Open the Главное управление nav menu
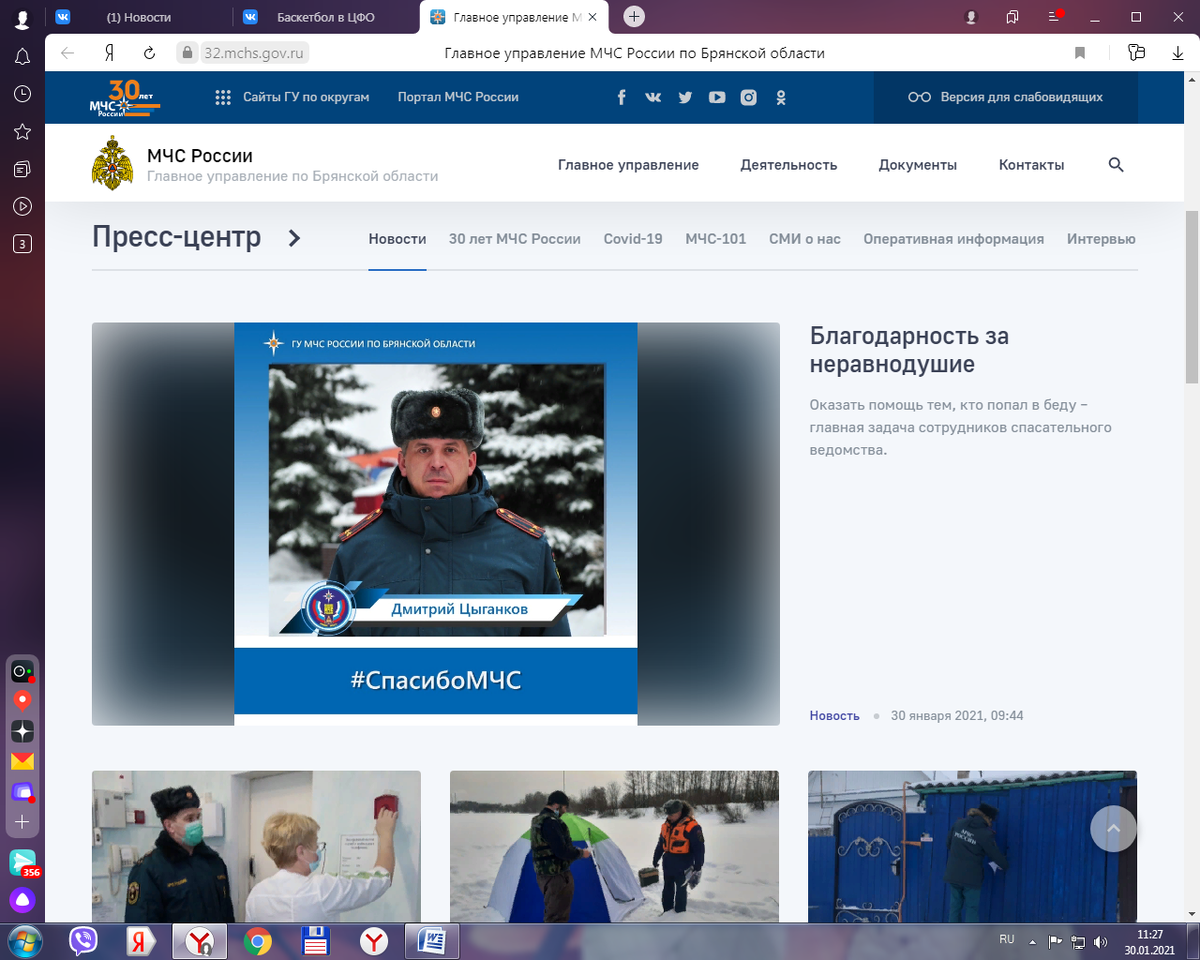 tap(628, 165)
